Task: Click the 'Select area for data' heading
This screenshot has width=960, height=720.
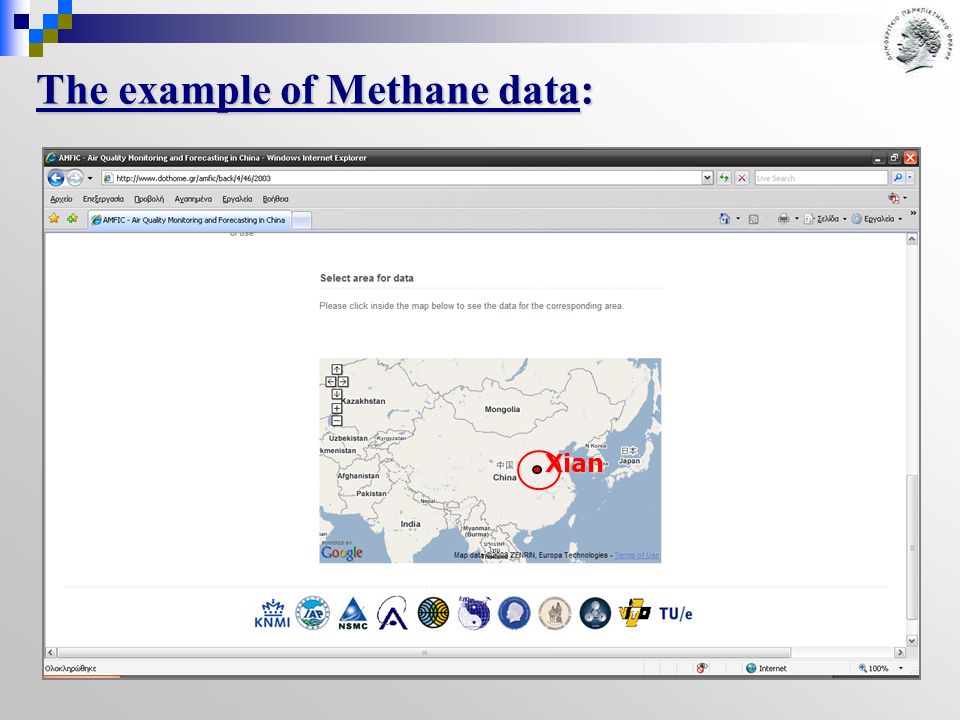Action: click(x=367, y=278)
